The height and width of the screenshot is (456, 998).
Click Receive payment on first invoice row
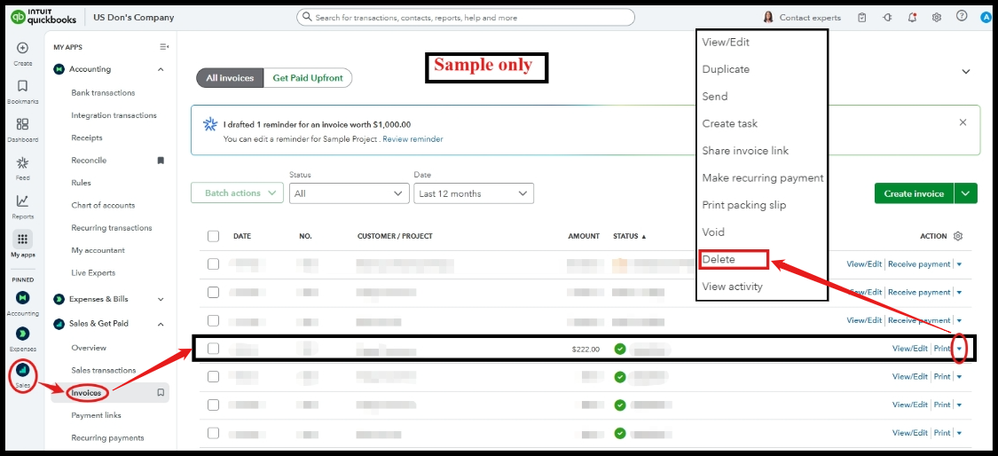tap(919, 264)
